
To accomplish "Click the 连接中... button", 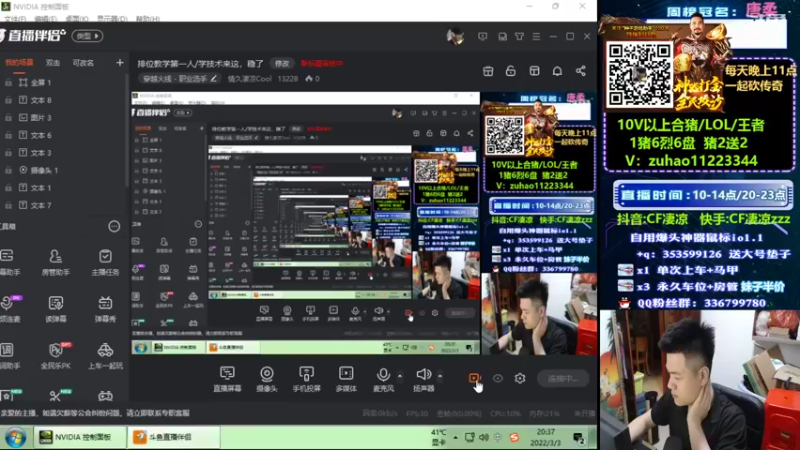I will (563, 379).
